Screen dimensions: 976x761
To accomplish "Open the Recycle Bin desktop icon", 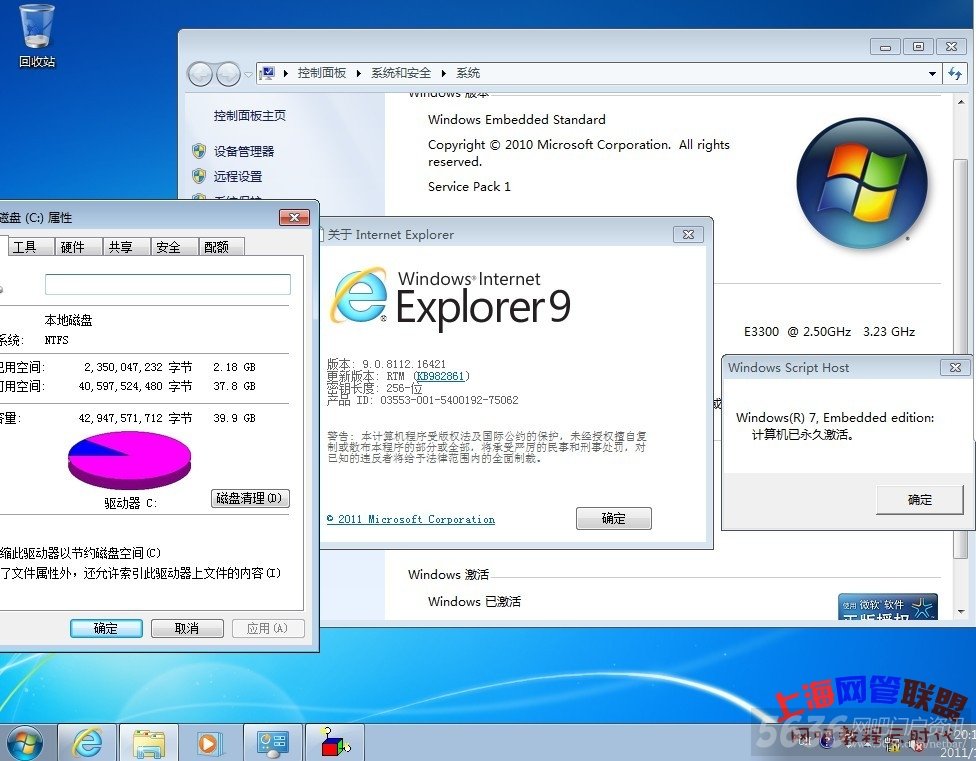I will [37, 36].
